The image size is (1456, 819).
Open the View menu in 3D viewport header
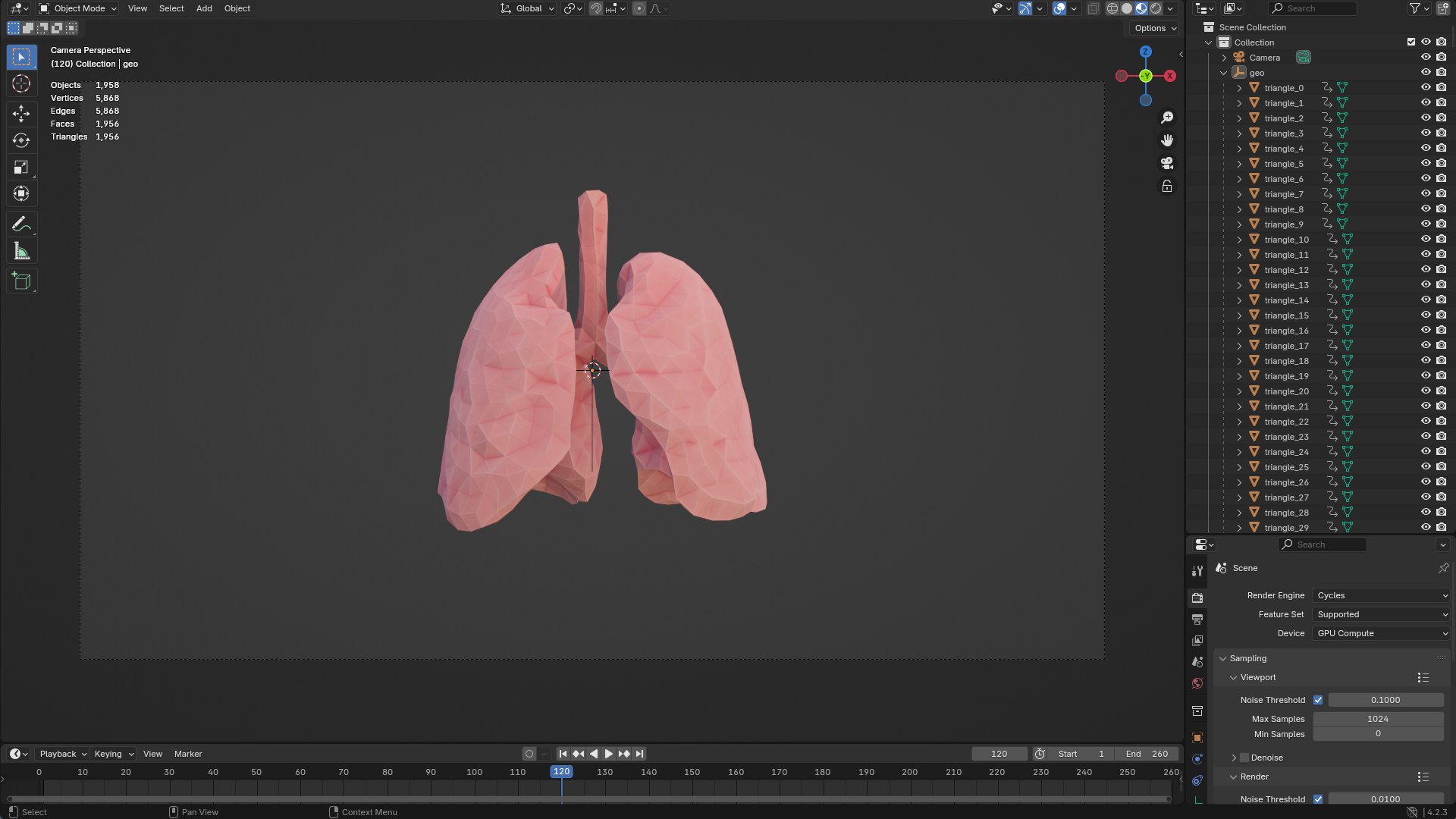coord(137,8)
